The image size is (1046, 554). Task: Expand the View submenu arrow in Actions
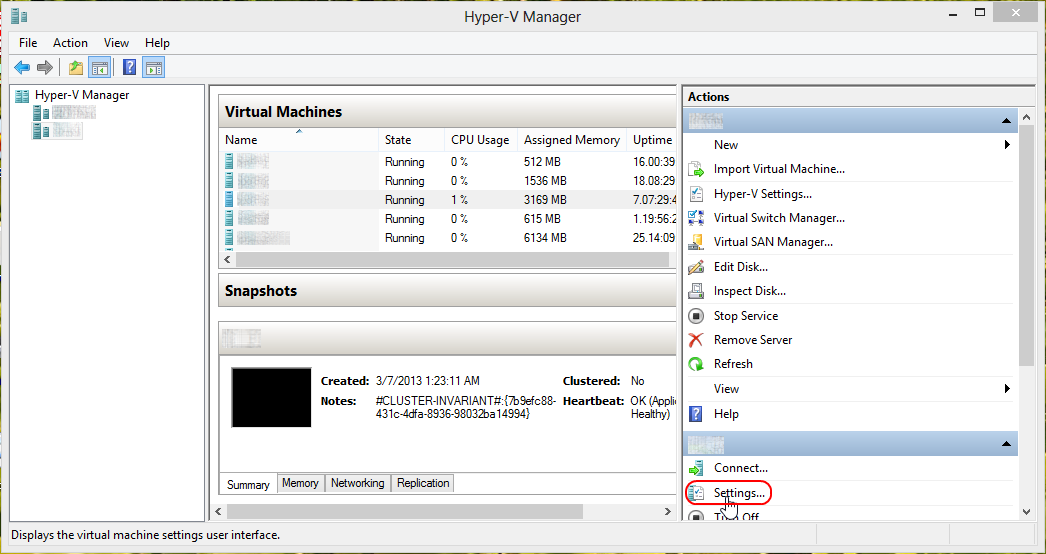[1007, 388]
